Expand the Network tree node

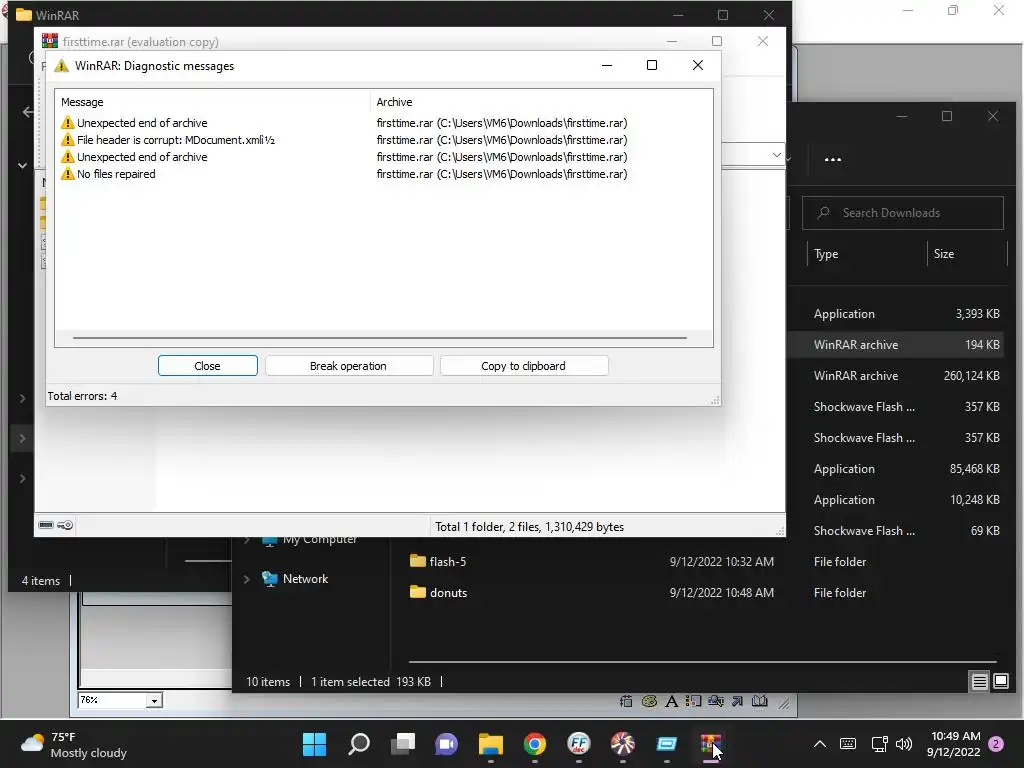[x=247, y=579]
